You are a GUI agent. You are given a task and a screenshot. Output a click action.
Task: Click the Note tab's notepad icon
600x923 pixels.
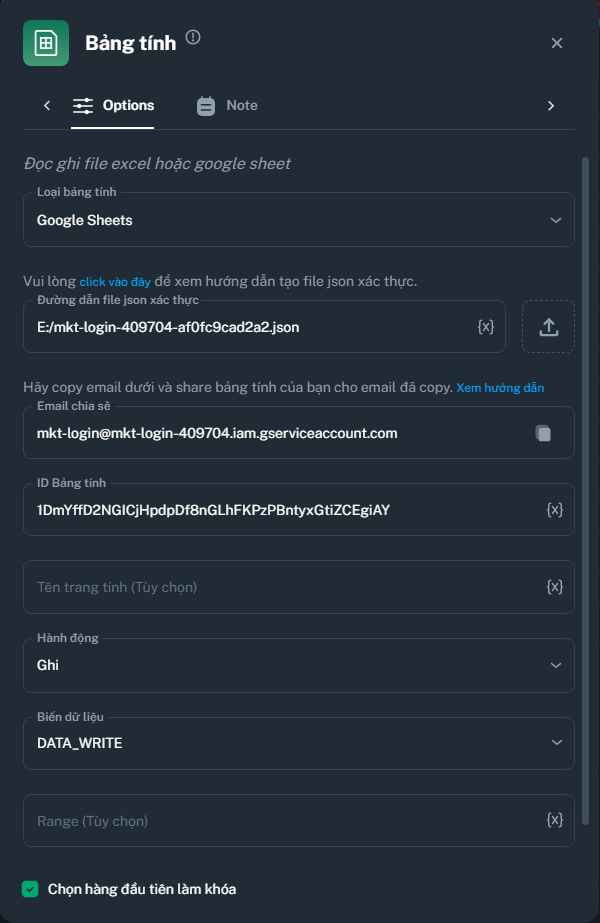[x=205, y=105]
